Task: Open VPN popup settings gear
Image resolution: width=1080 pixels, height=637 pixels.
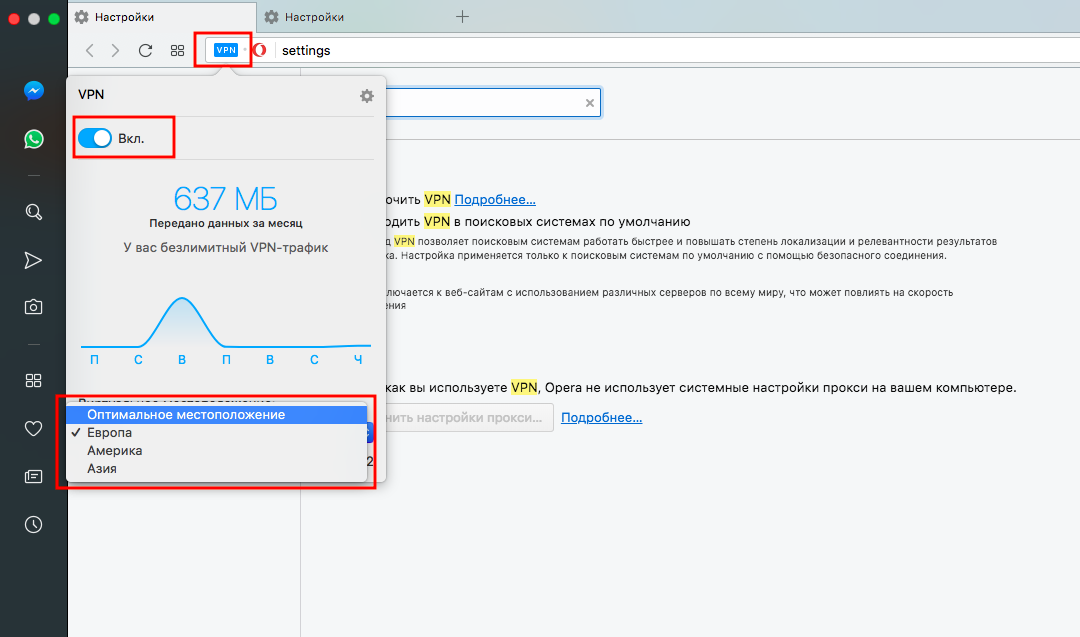Action: 367,96
